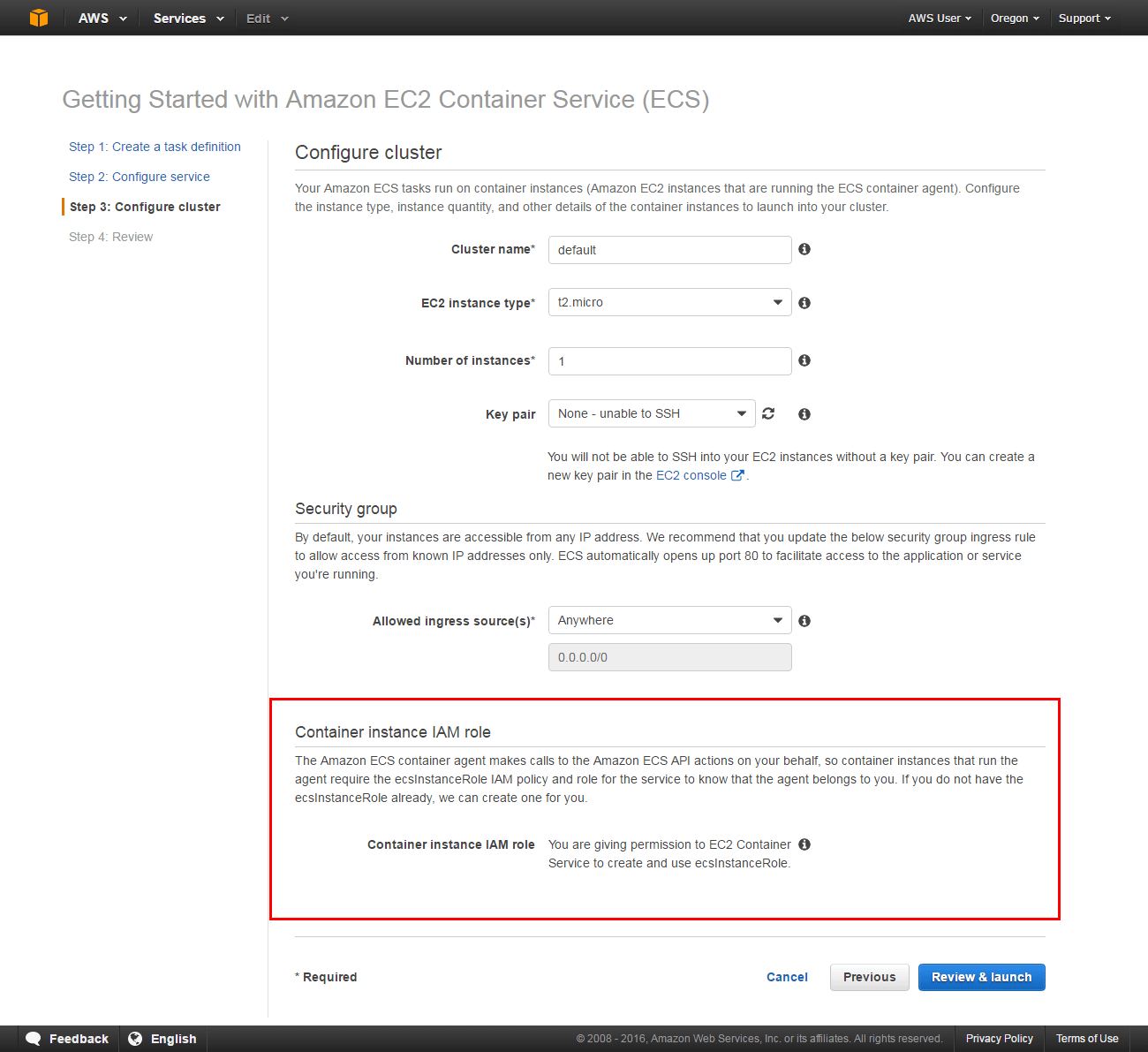The height and width of the screenshot is (1052, 1148).
Task: Click info icon beside Allowed ingress sources
Action: 804,620
